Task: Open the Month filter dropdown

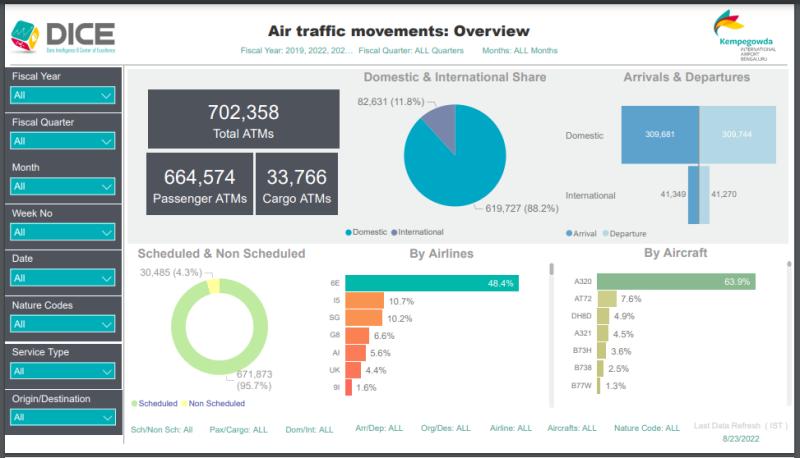Action: click(62, 187)
